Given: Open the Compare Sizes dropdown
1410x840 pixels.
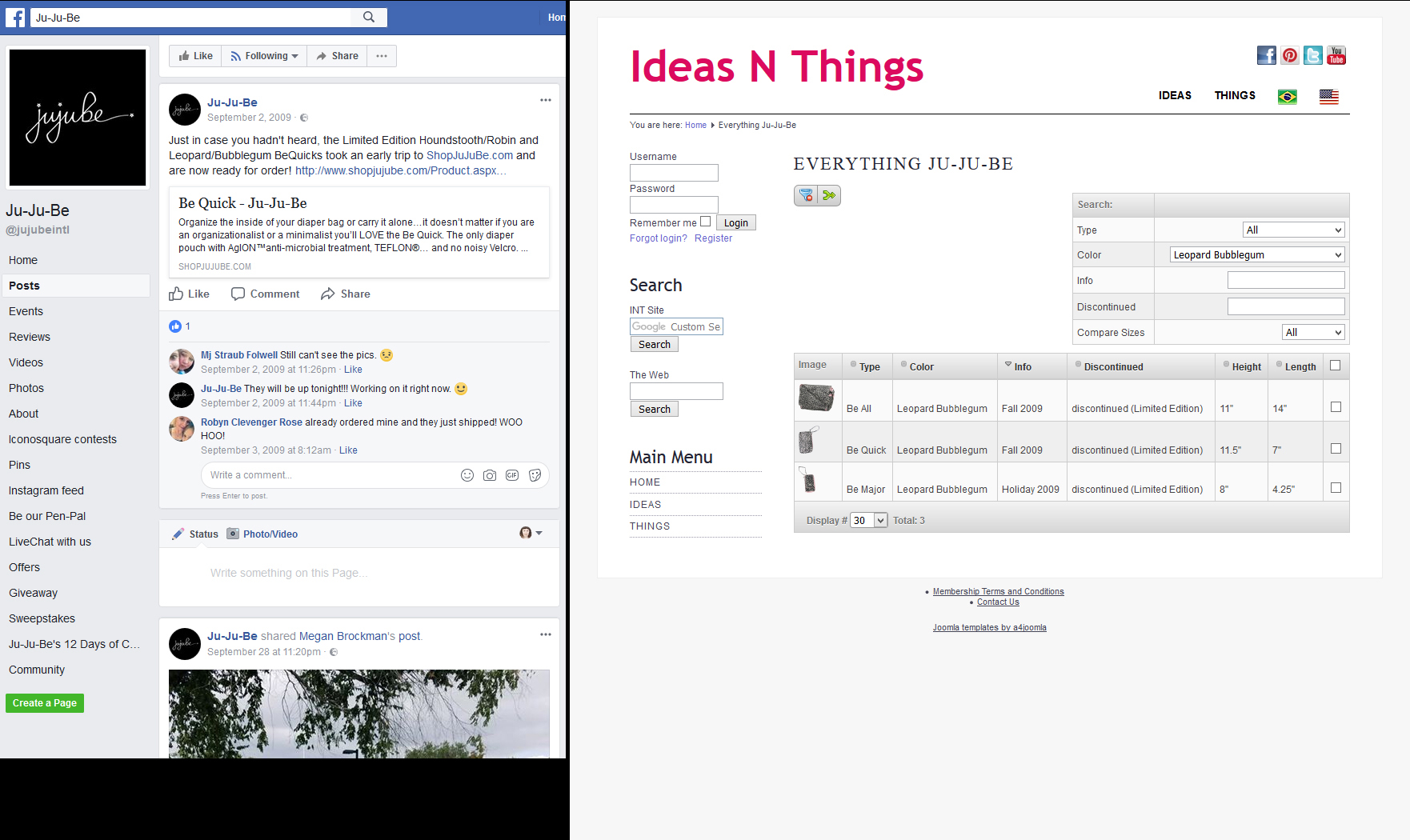Looking at the screenshot, I should point(1313,333).
